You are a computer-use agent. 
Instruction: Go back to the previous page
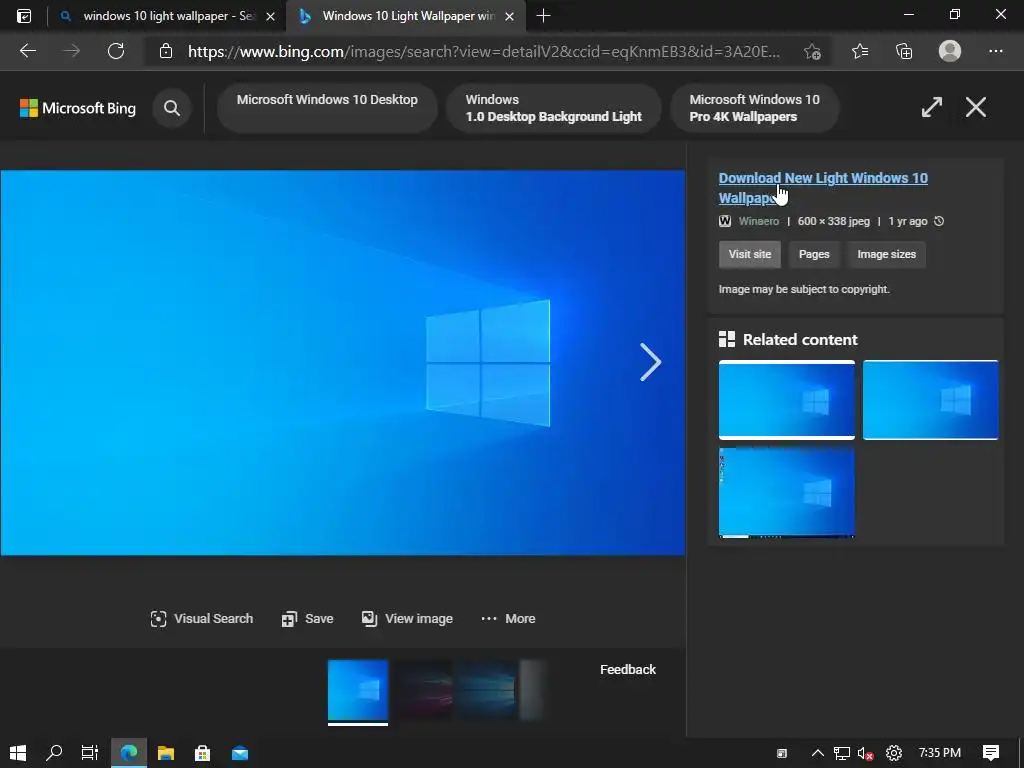point(28,51)
